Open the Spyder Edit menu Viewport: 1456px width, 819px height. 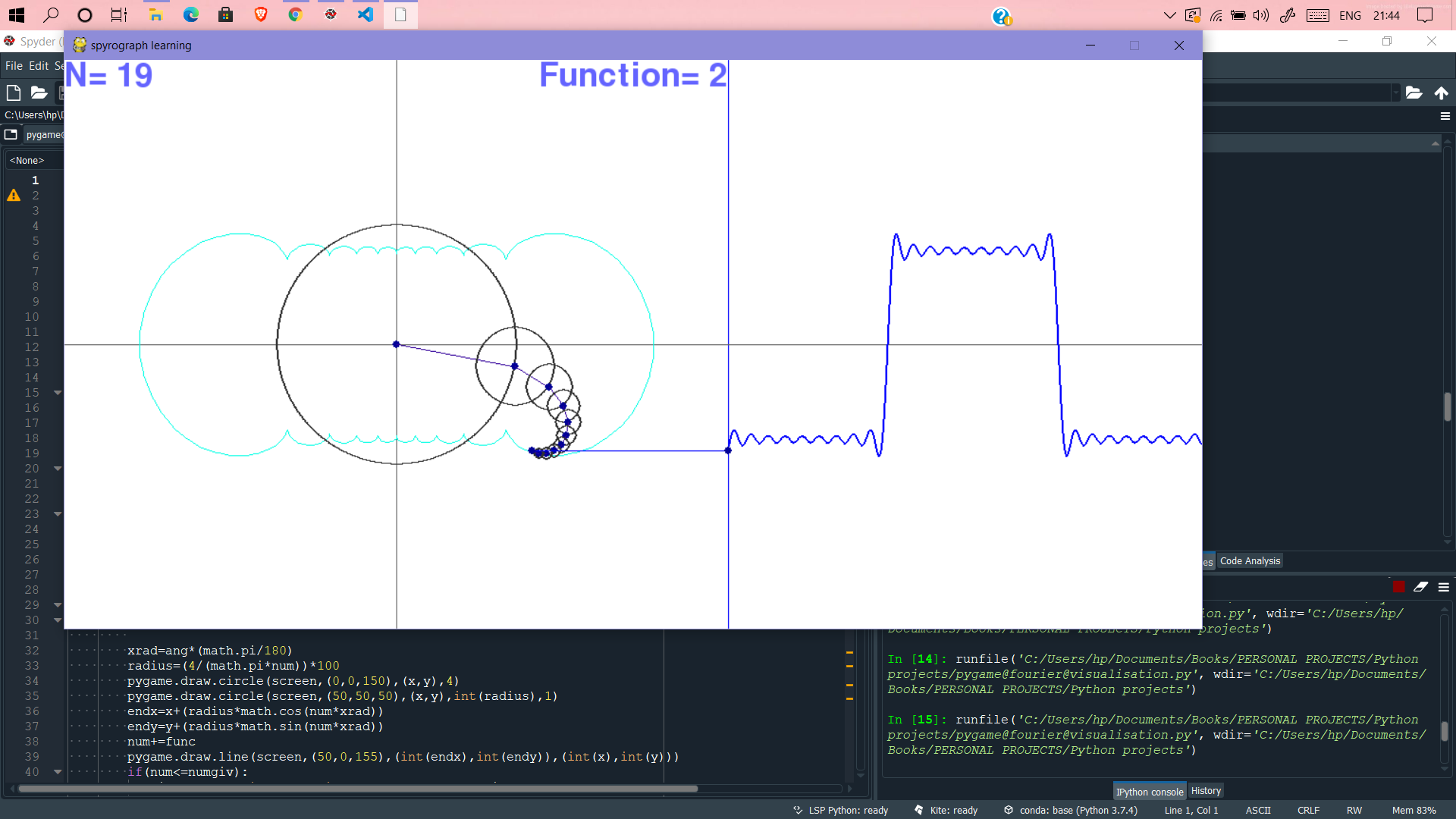point(39,66)
